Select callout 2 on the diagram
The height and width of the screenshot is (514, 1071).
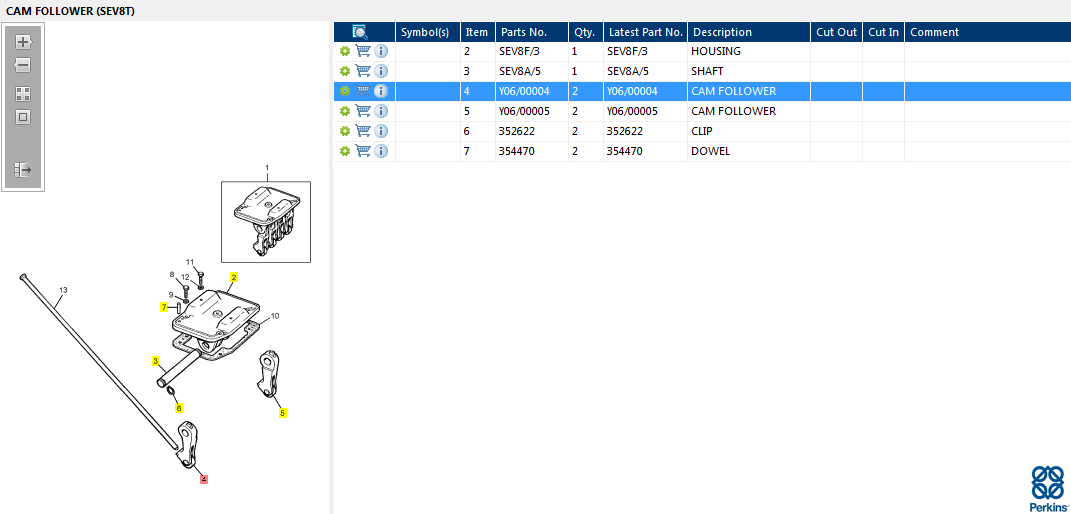pos(234,277)
